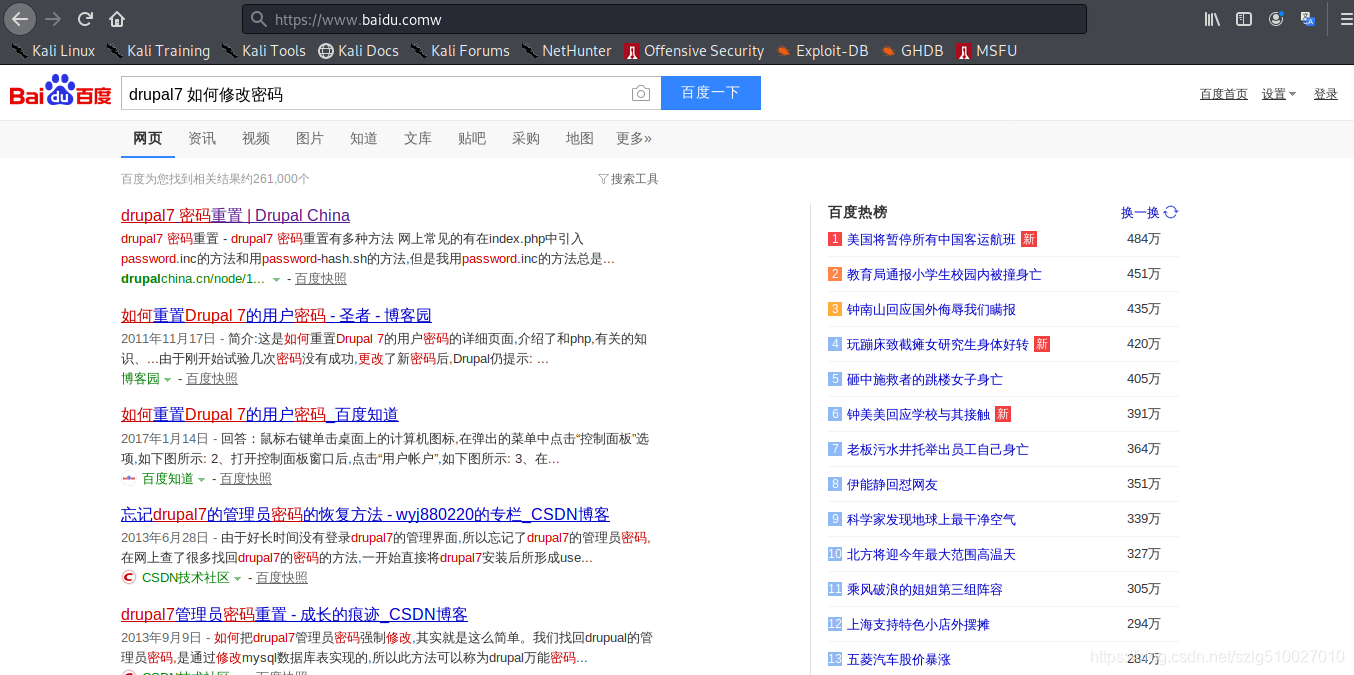Screen dimensions: 1354x675
Task: Expand the arrow next to first CSDN技术社区
Action: pyautogui.click(x=237, y=579)
